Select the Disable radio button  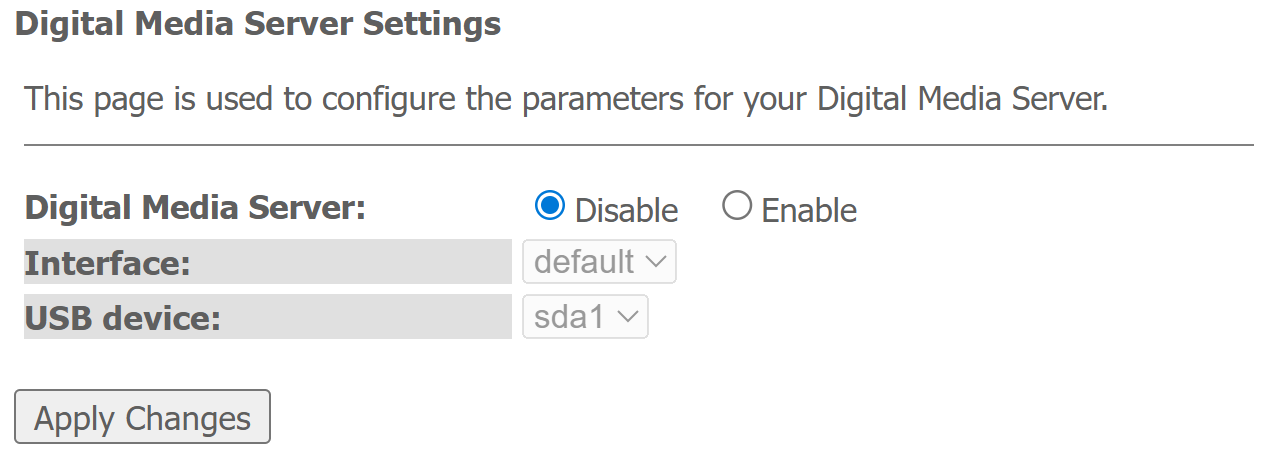pos(550,206)
